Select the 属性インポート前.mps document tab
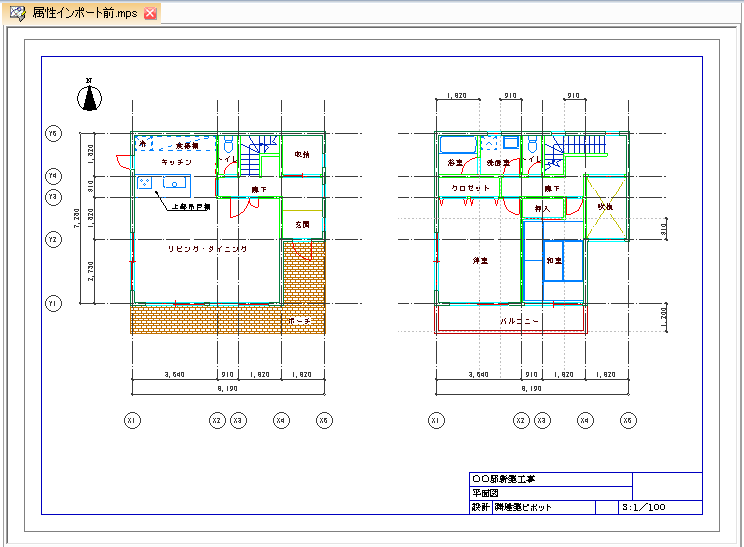Image resolution: width=744 pixels, height=547 pixels. [x=82, y=13]
